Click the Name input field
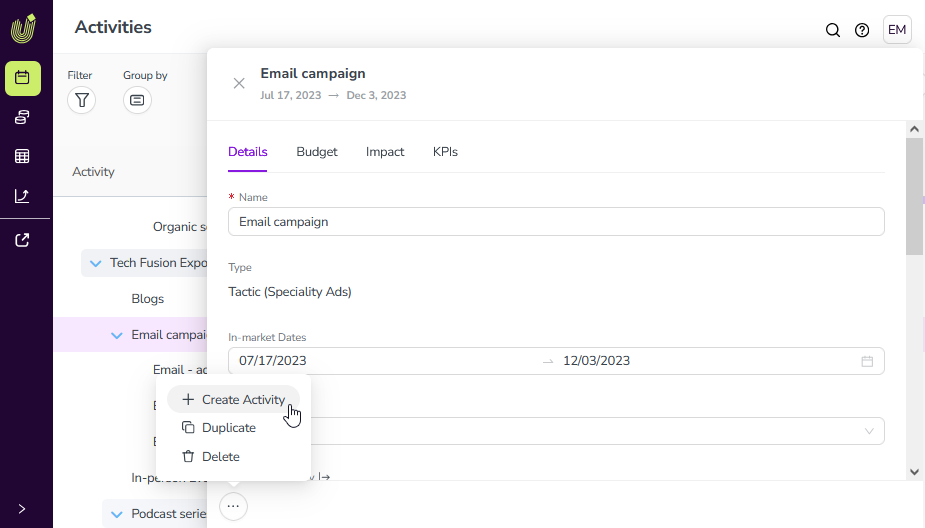The height and width of the screenshot is (528, 925). (555, 222)
